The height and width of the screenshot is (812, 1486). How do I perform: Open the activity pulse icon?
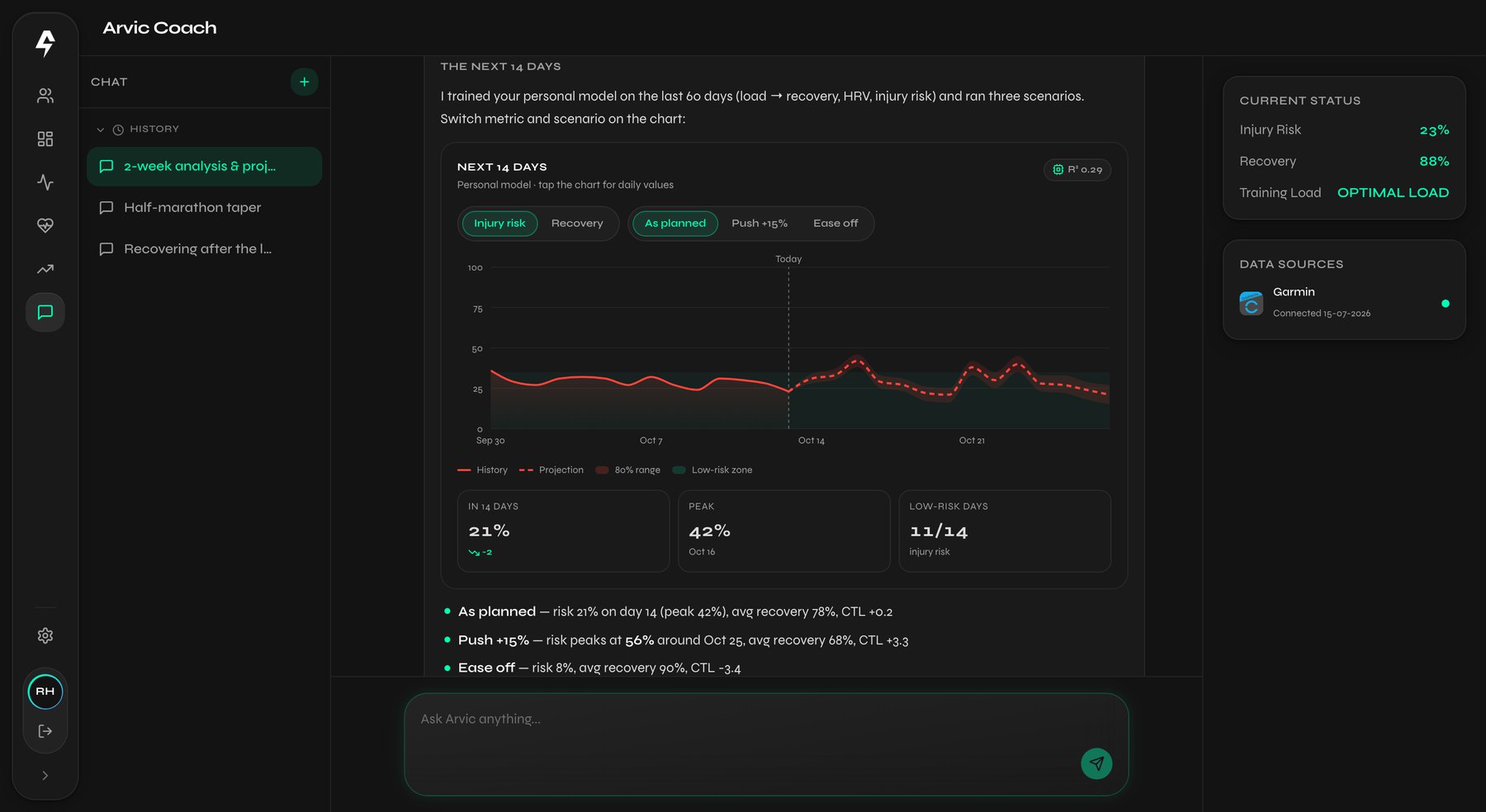[x=45, y=182]
